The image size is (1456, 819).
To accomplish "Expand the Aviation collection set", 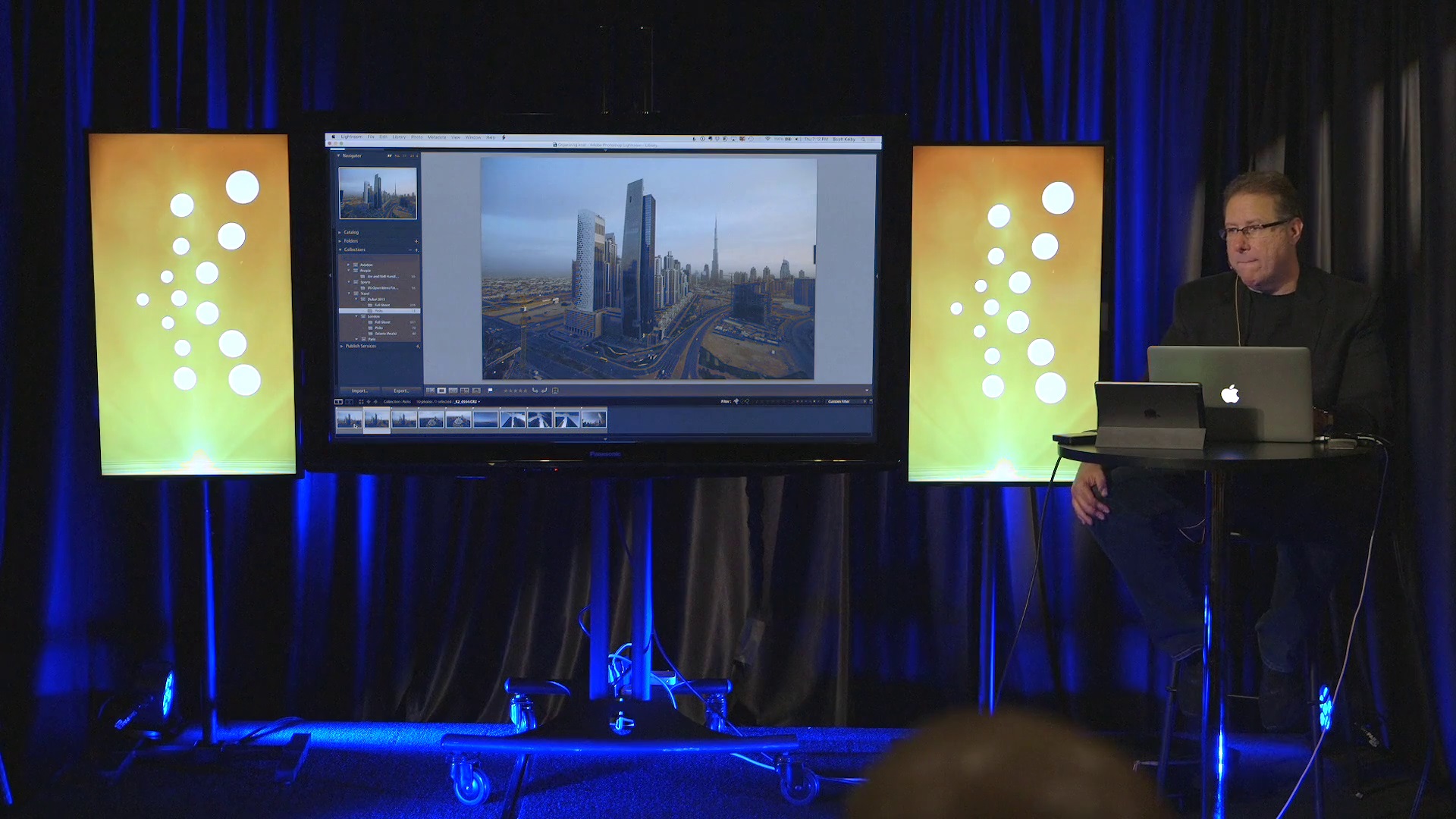I will pyautogui.click(x=349, y=265).
